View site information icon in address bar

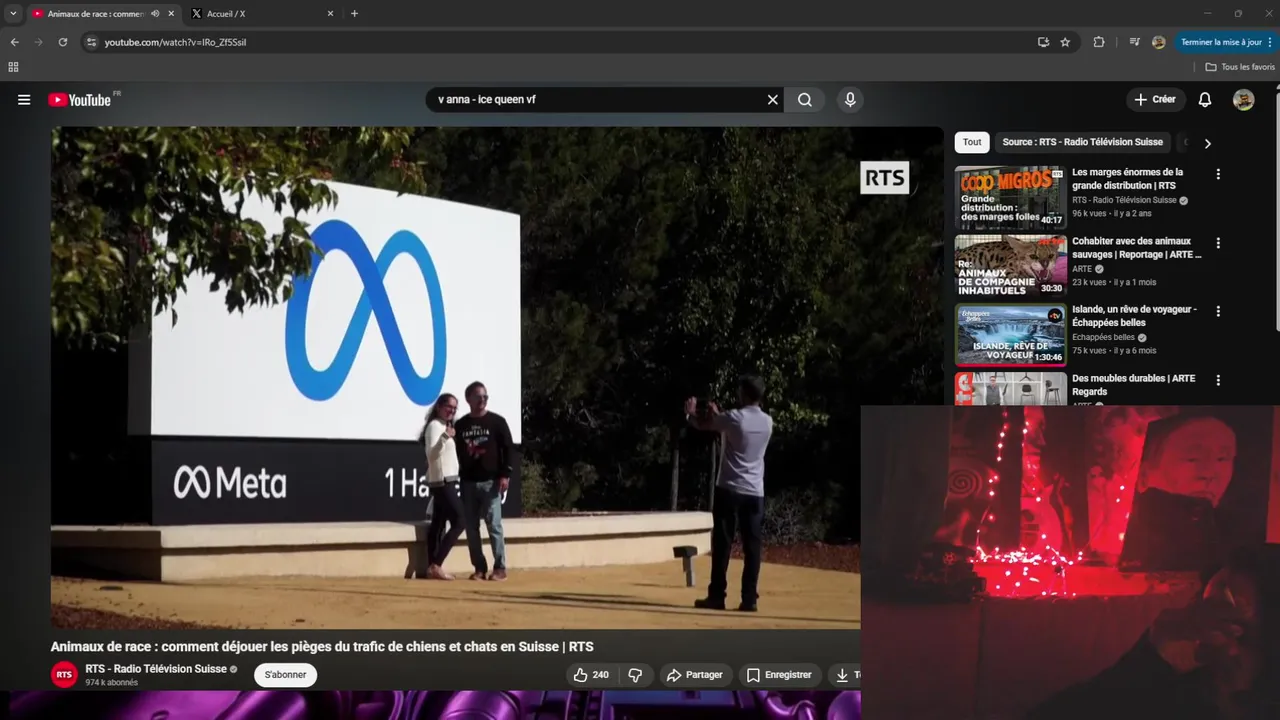(x=91, y=42)
